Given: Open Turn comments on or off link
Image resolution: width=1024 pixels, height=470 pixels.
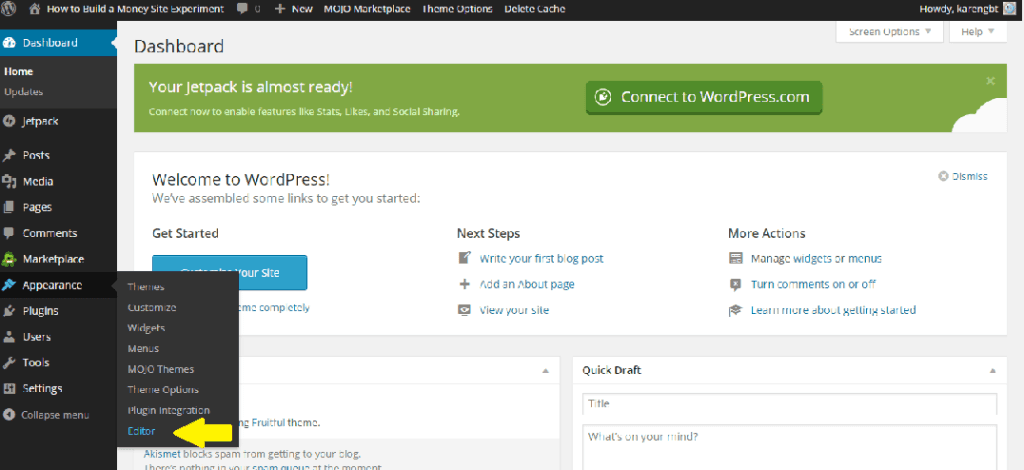Looking at the screenshot, I should tap(813, 285).
